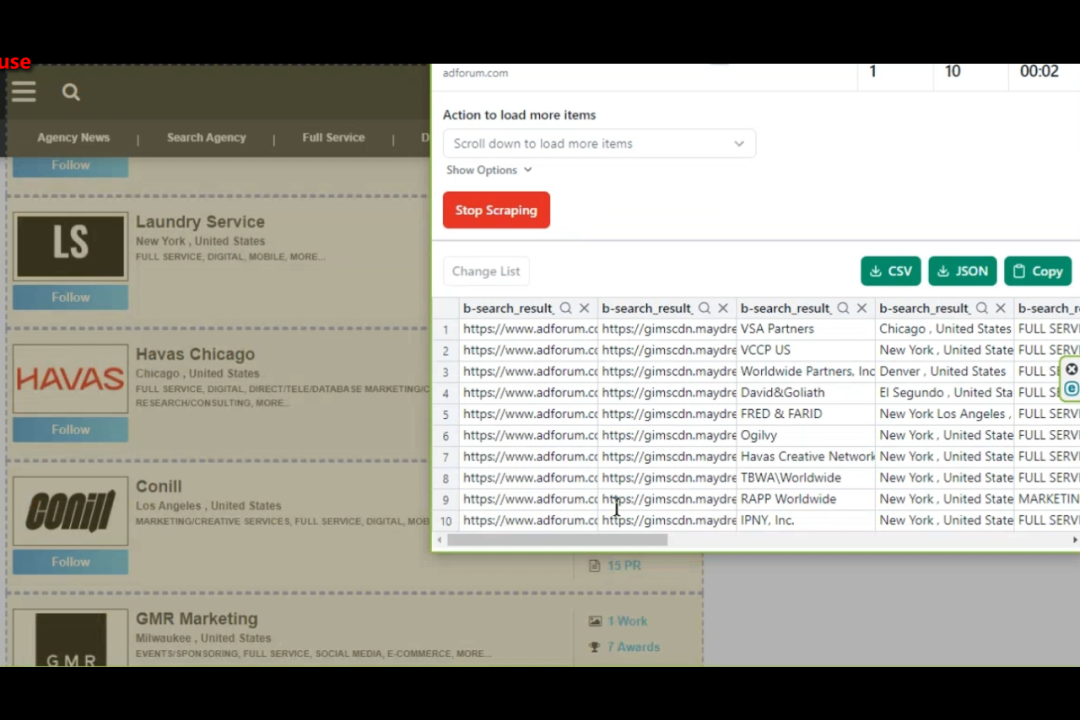Open the Conill agency title link

[x=158, y=486]
